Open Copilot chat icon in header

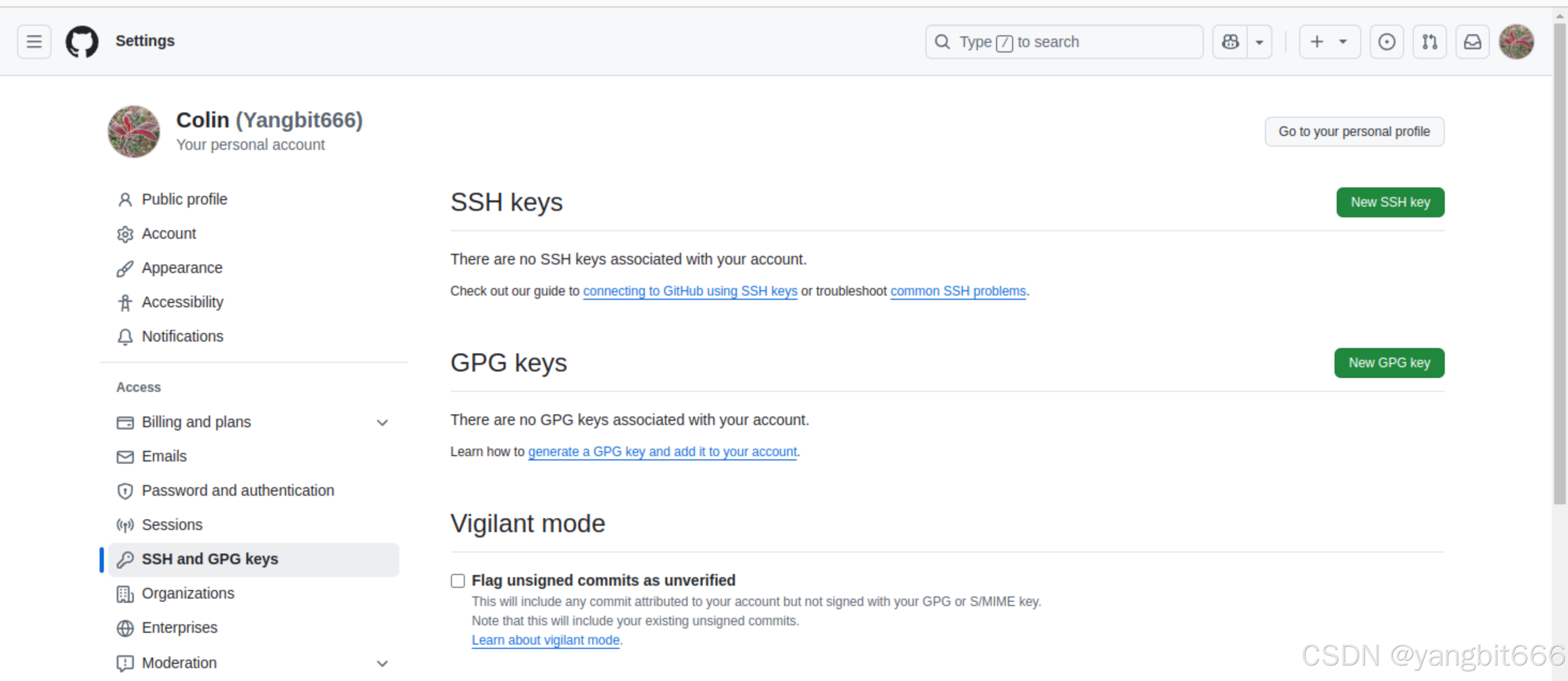tap(1230, 41)
